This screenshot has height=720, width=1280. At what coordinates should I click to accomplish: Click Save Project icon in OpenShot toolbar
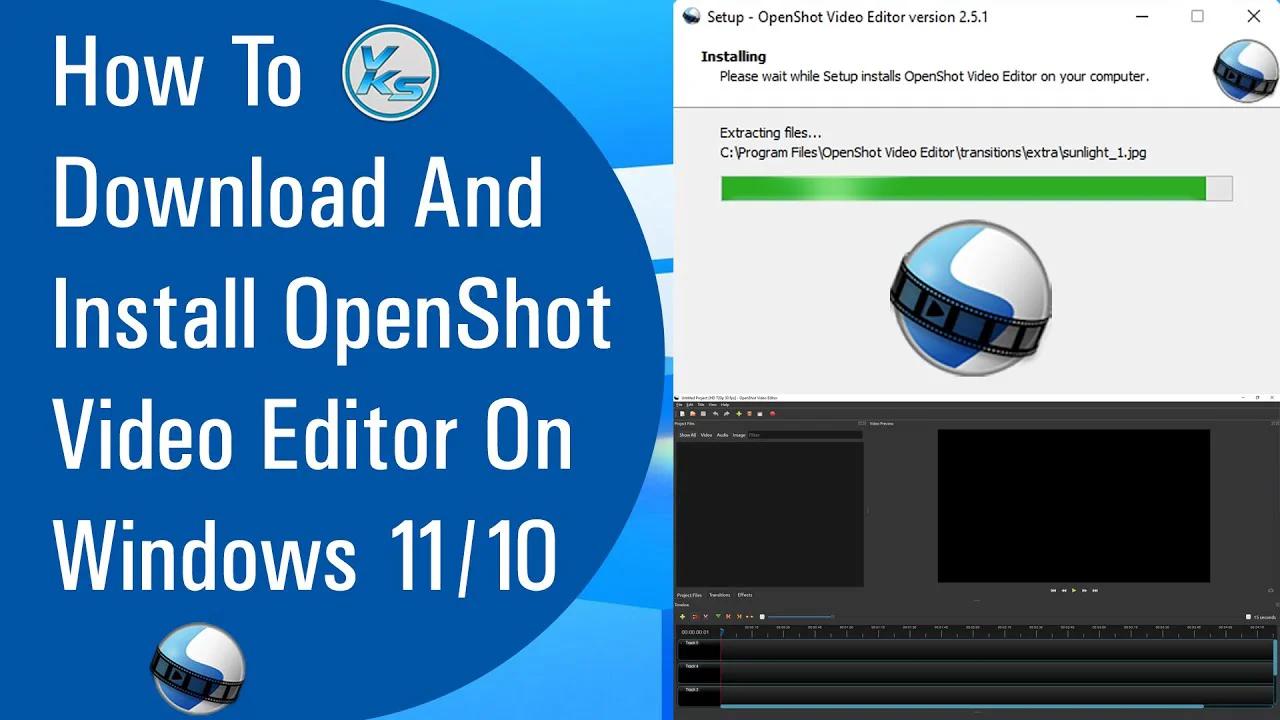pyautogui.click(x=703, y=414)
